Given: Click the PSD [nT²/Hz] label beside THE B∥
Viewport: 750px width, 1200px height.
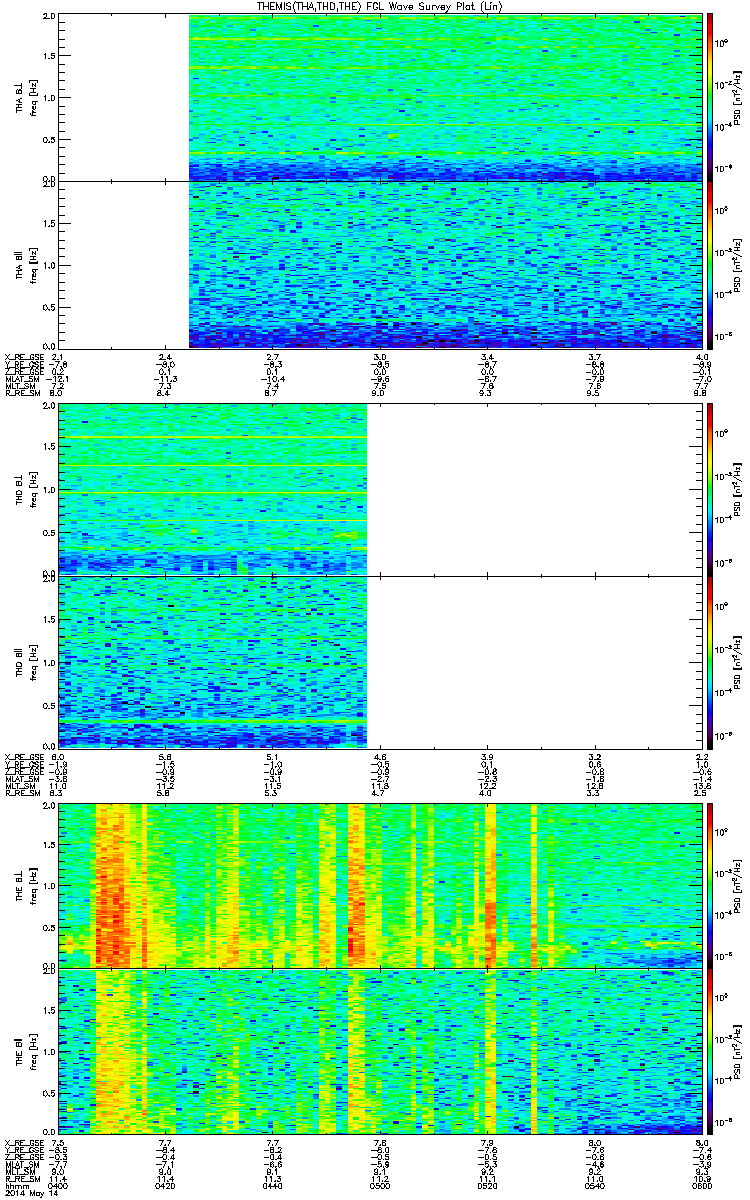Looking at the screenshot, I should tap(737, 1053).
